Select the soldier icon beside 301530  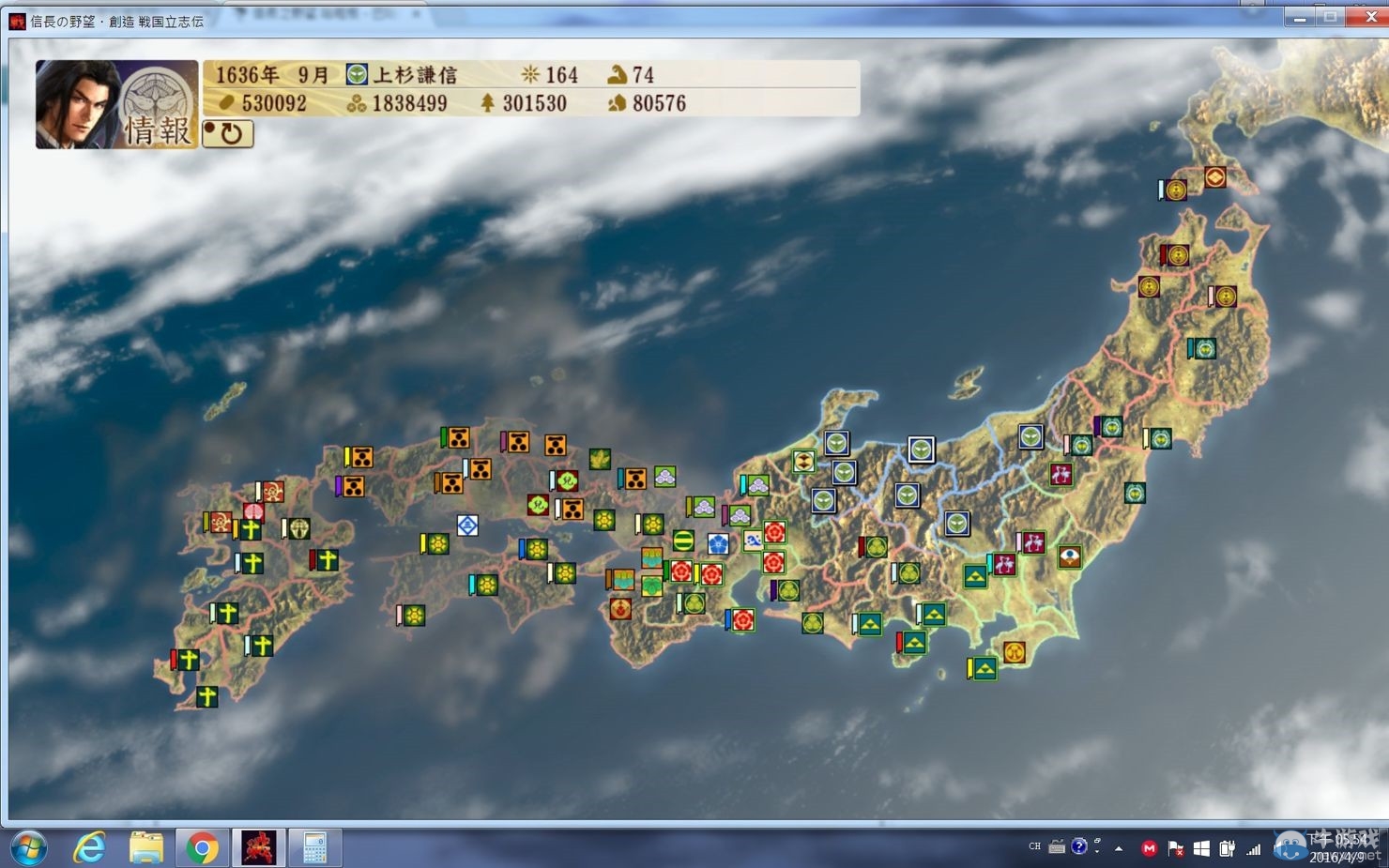point(487,103)
